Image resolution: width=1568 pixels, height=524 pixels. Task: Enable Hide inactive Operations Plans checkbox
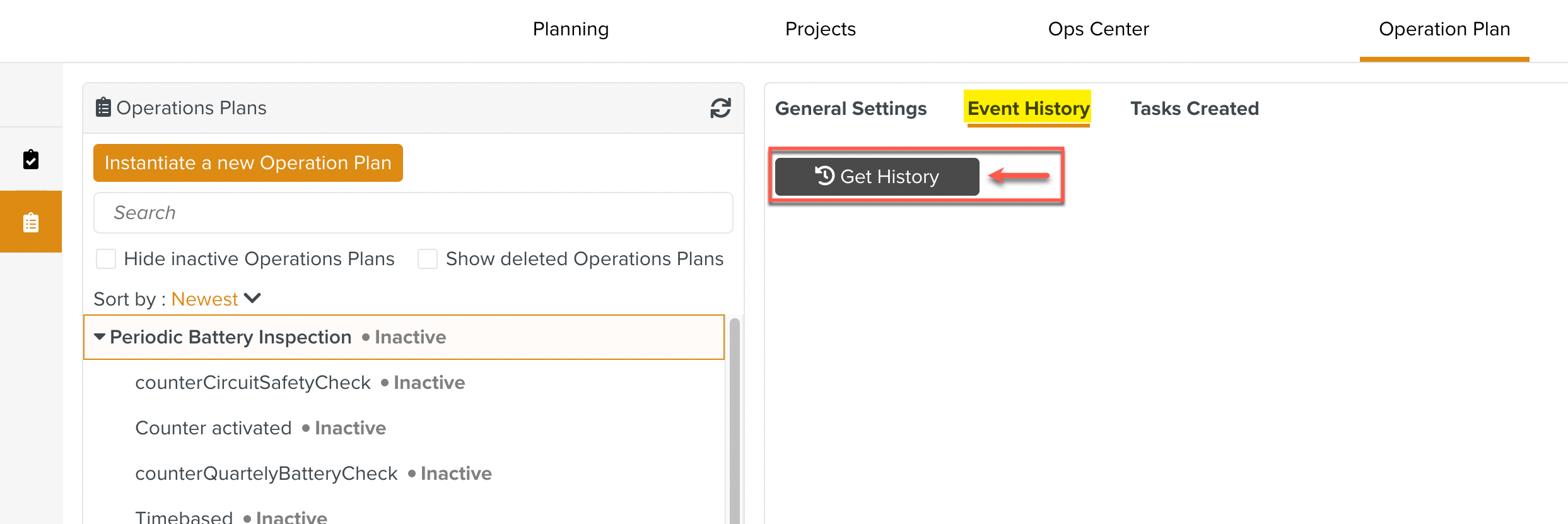point(106,259)
